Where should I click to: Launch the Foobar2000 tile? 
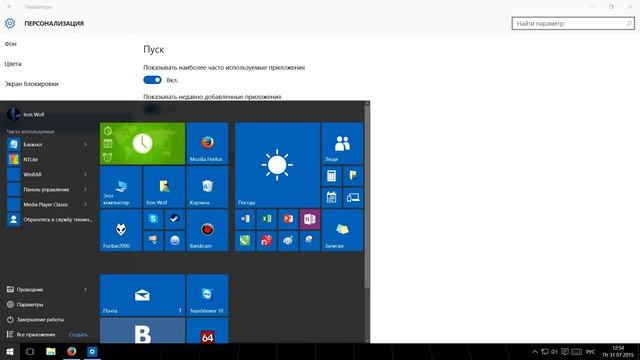(121, 230)
